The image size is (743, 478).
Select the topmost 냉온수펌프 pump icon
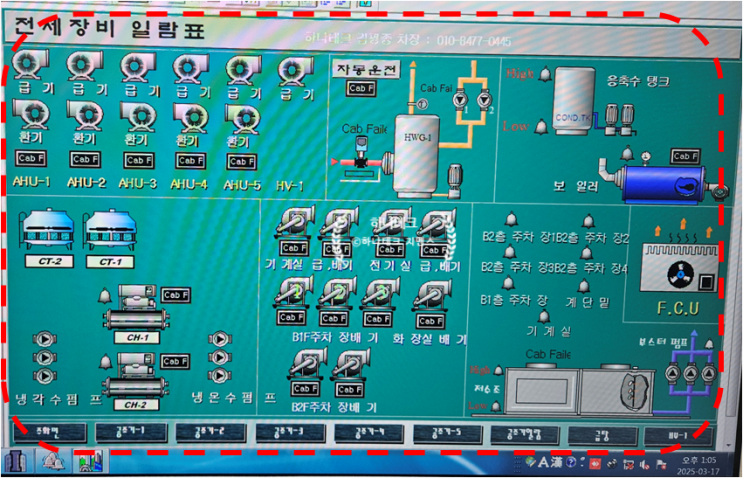click(219, 339)
